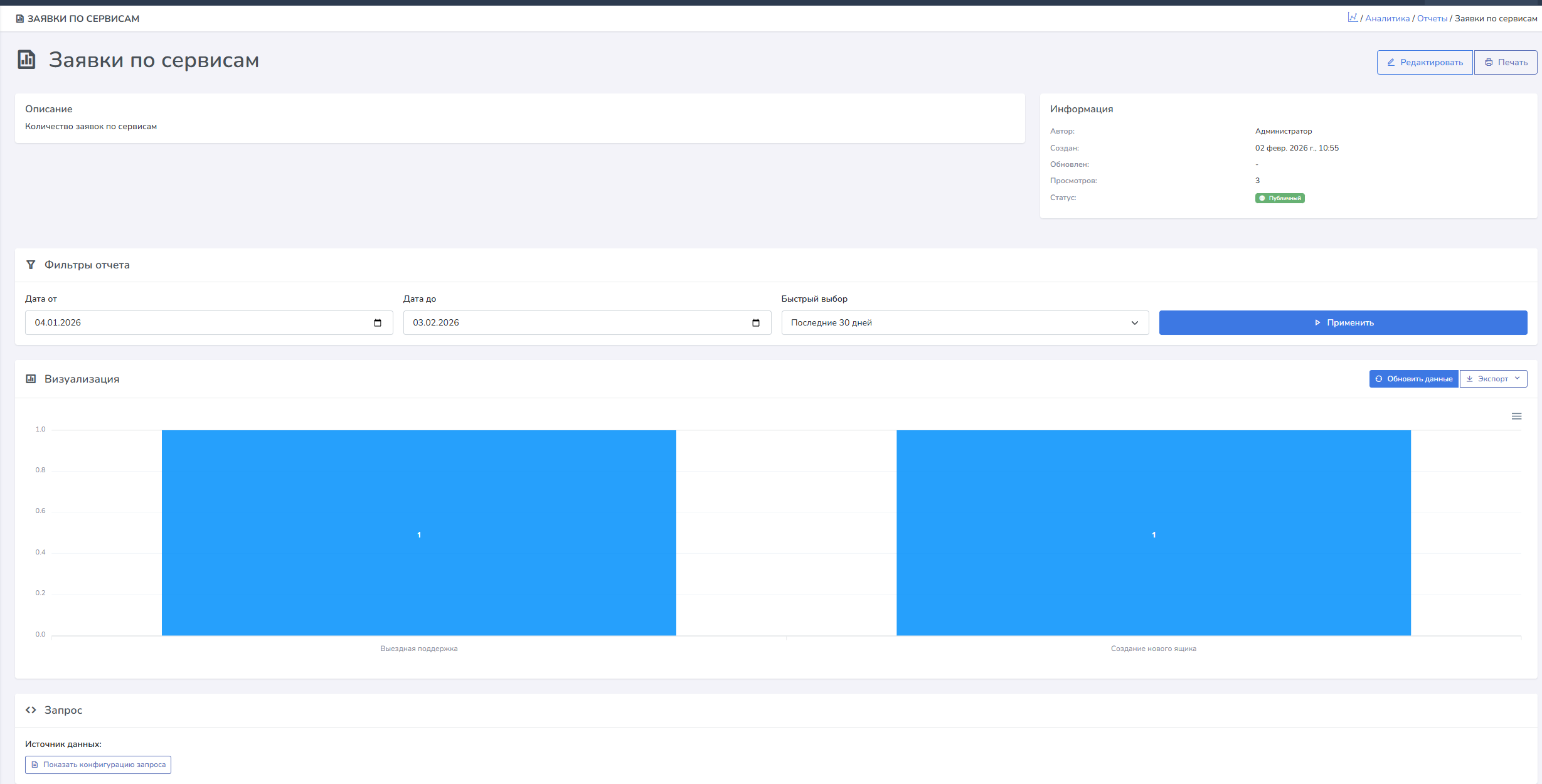Click the large report icon beside title

pyautogui.click(x=26, y=60)
